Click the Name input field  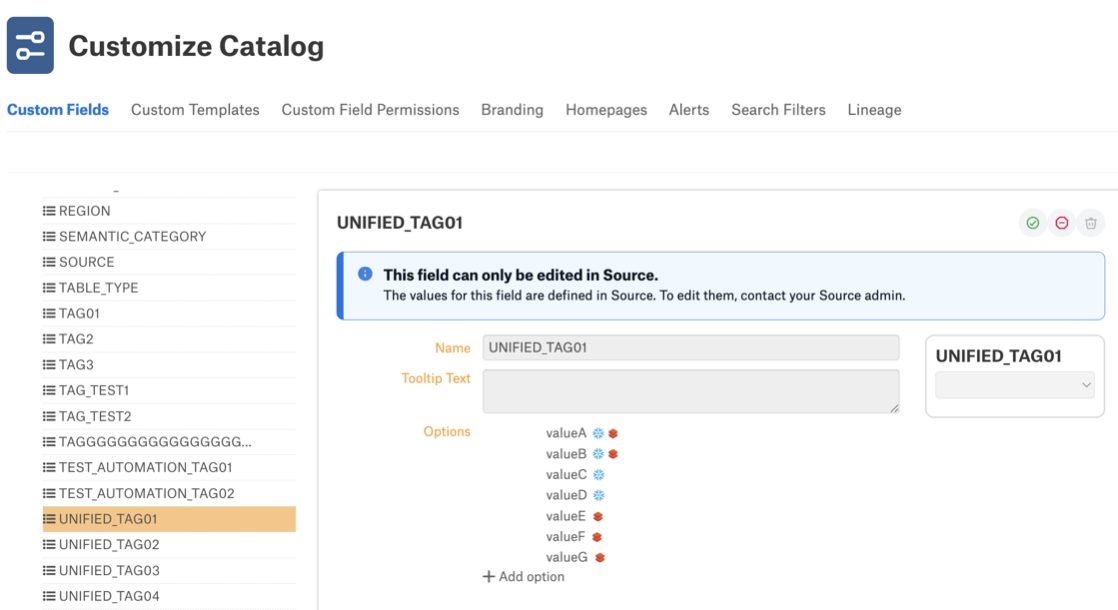click(x=690, y=348)
